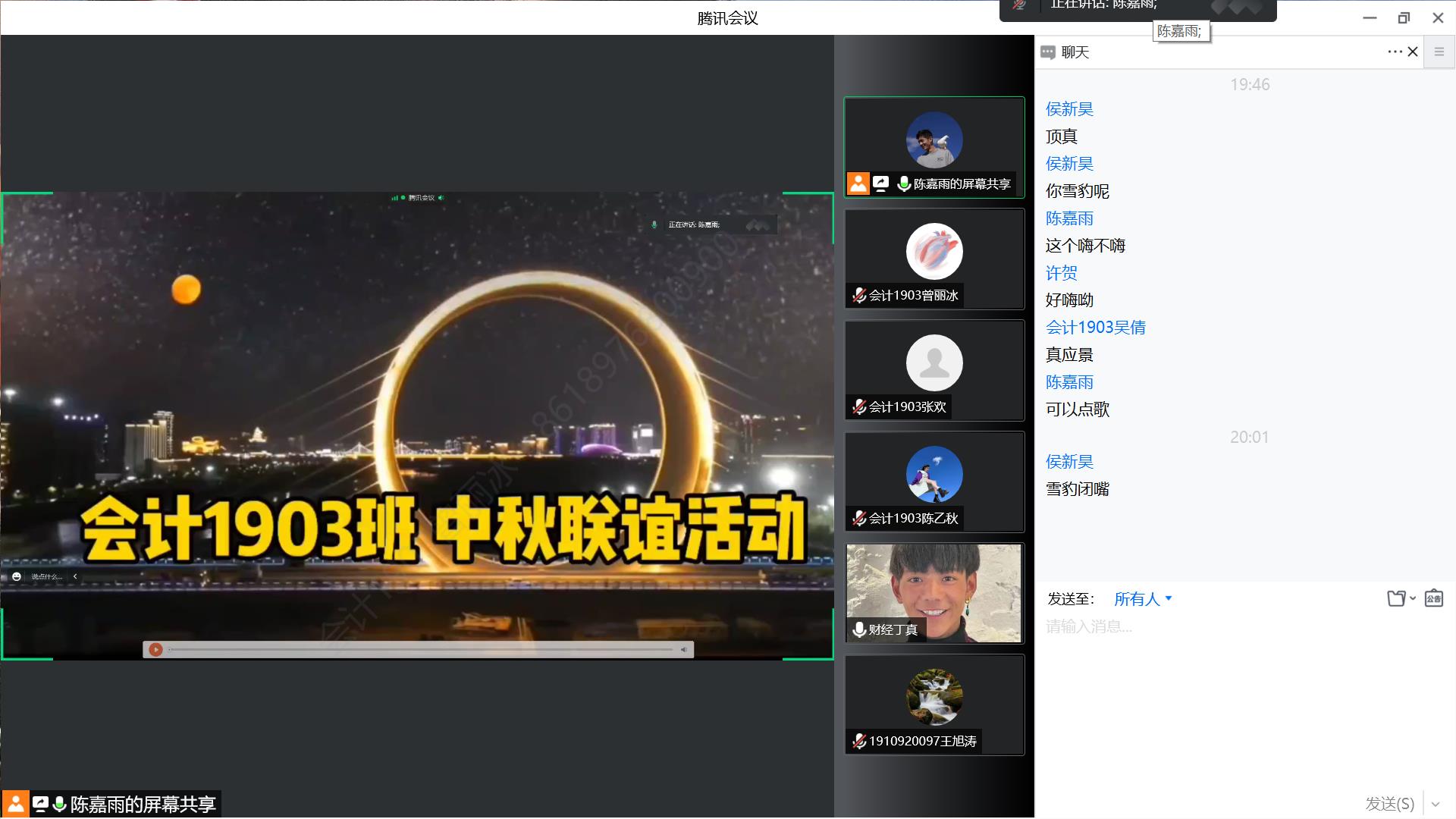Click the orange host icon in bottom-left label
The height and width of the screenshot is (819, 1456).
click(x=15, y=804)
